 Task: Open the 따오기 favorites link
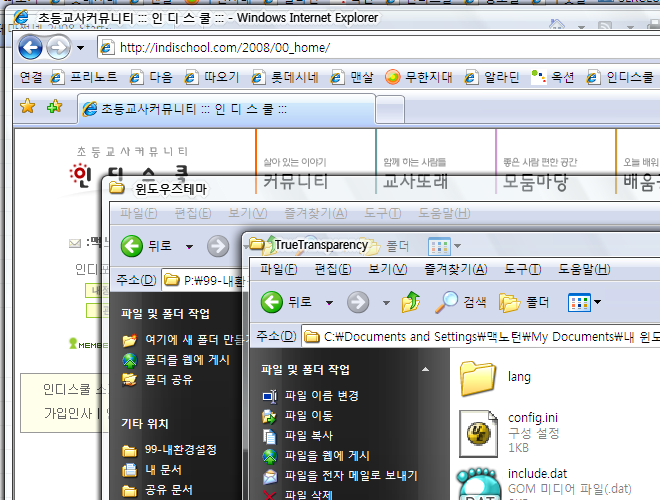pyautogui.click(x=212, y=77)
